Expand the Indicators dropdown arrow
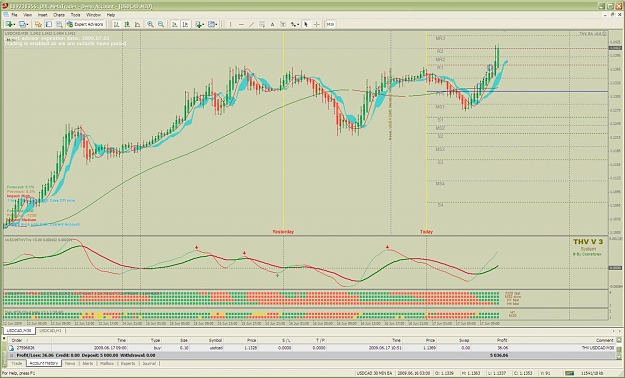 click(x=203, y=25)
